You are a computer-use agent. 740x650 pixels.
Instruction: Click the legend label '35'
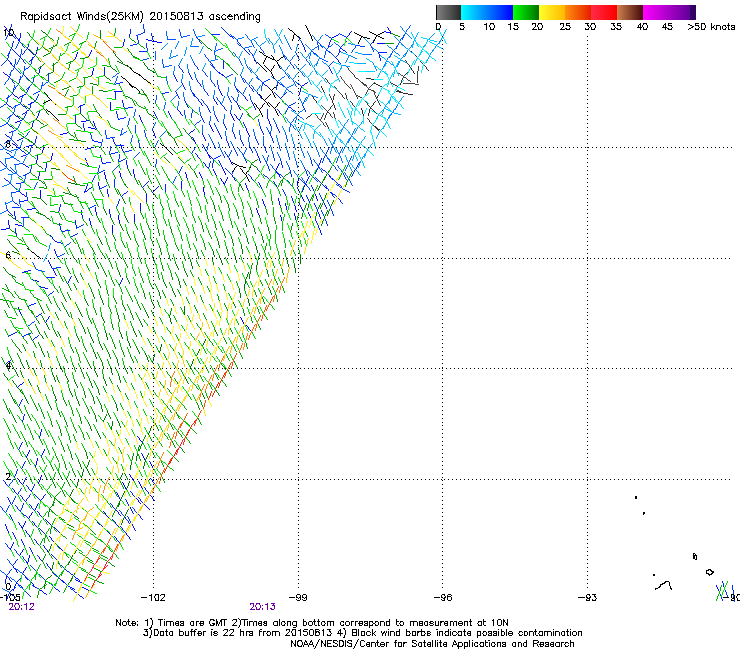(x=616, y=27)
